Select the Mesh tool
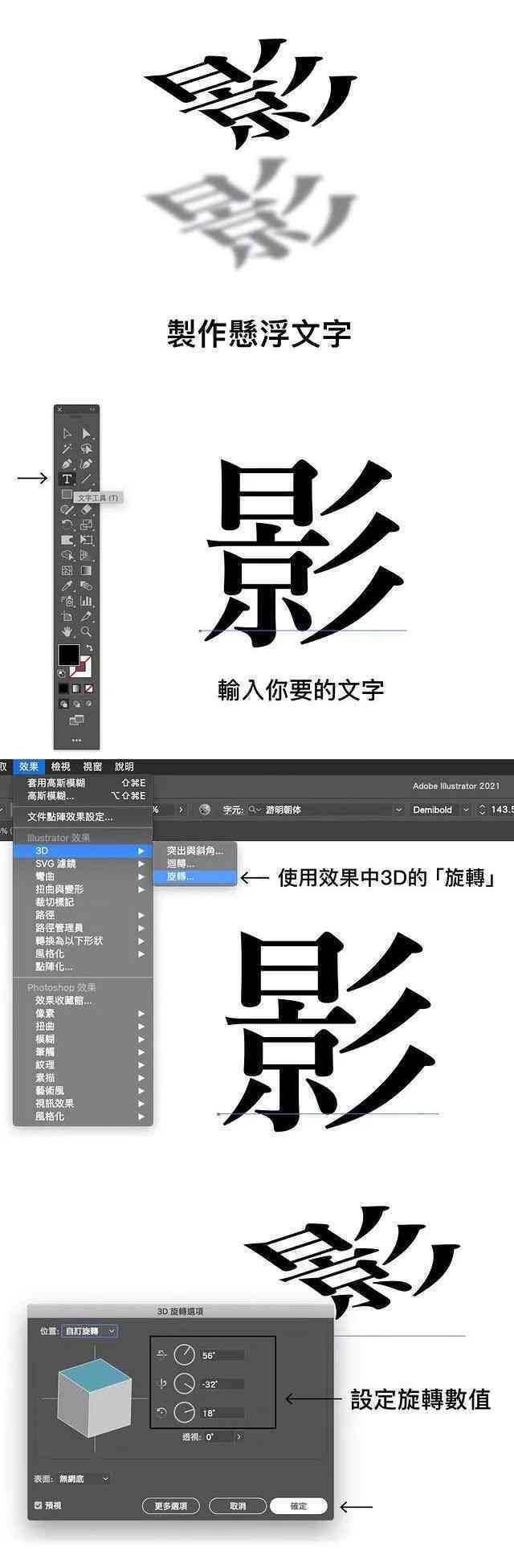 pos(67,570)
